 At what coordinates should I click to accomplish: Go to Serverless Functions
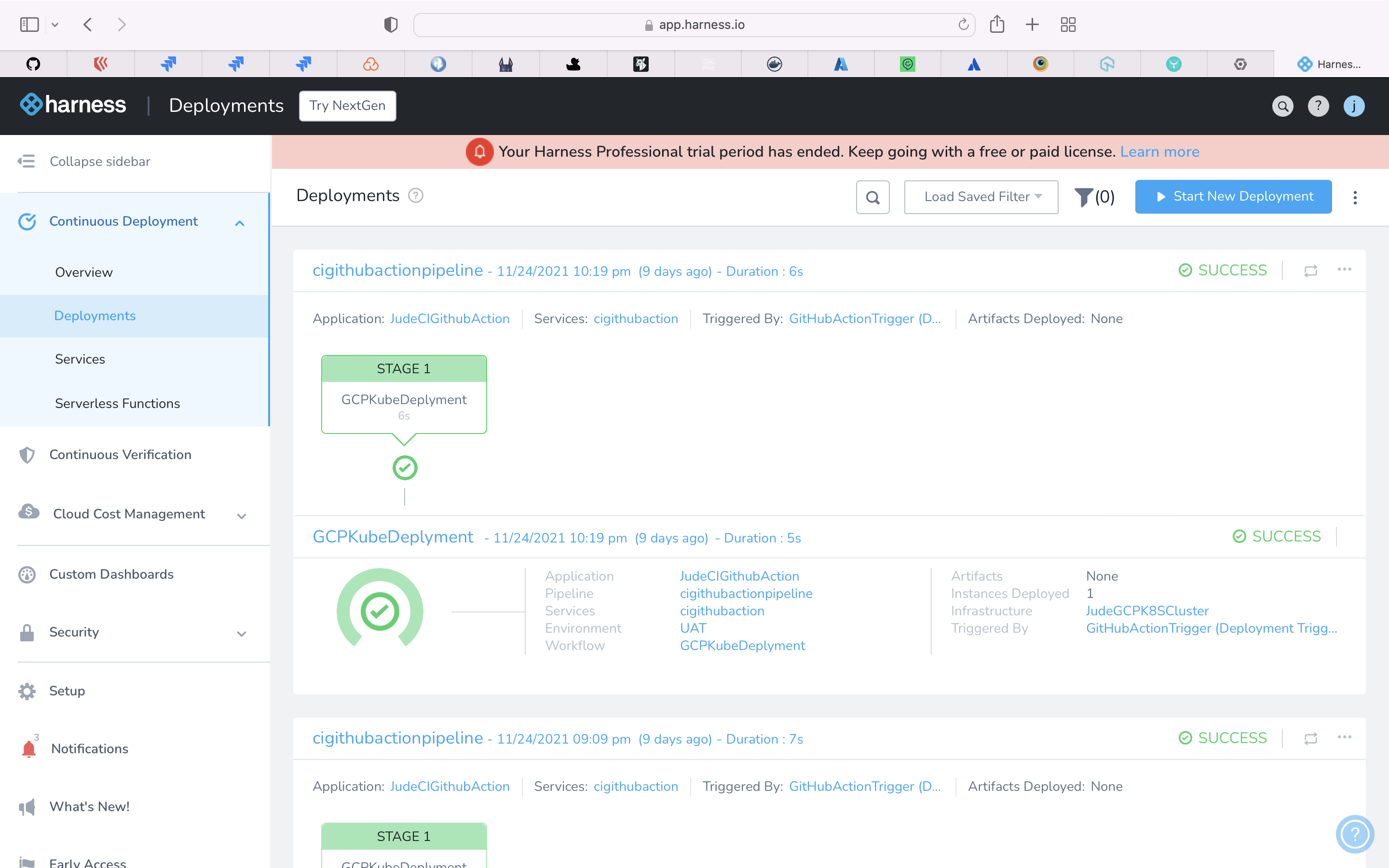pos(117,403)
